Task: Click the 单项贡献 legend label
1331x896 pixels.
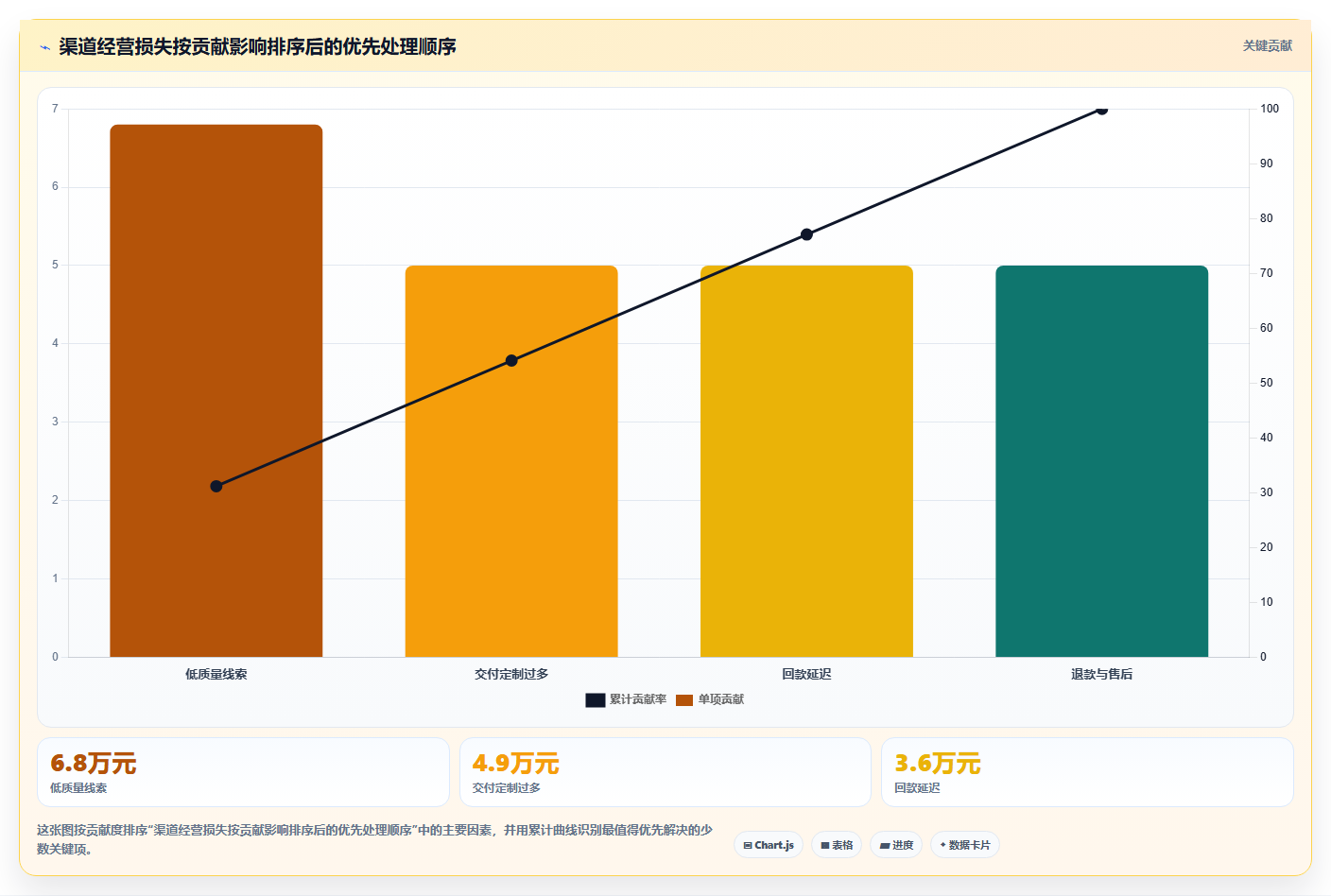Action: (x=721, y=700)
